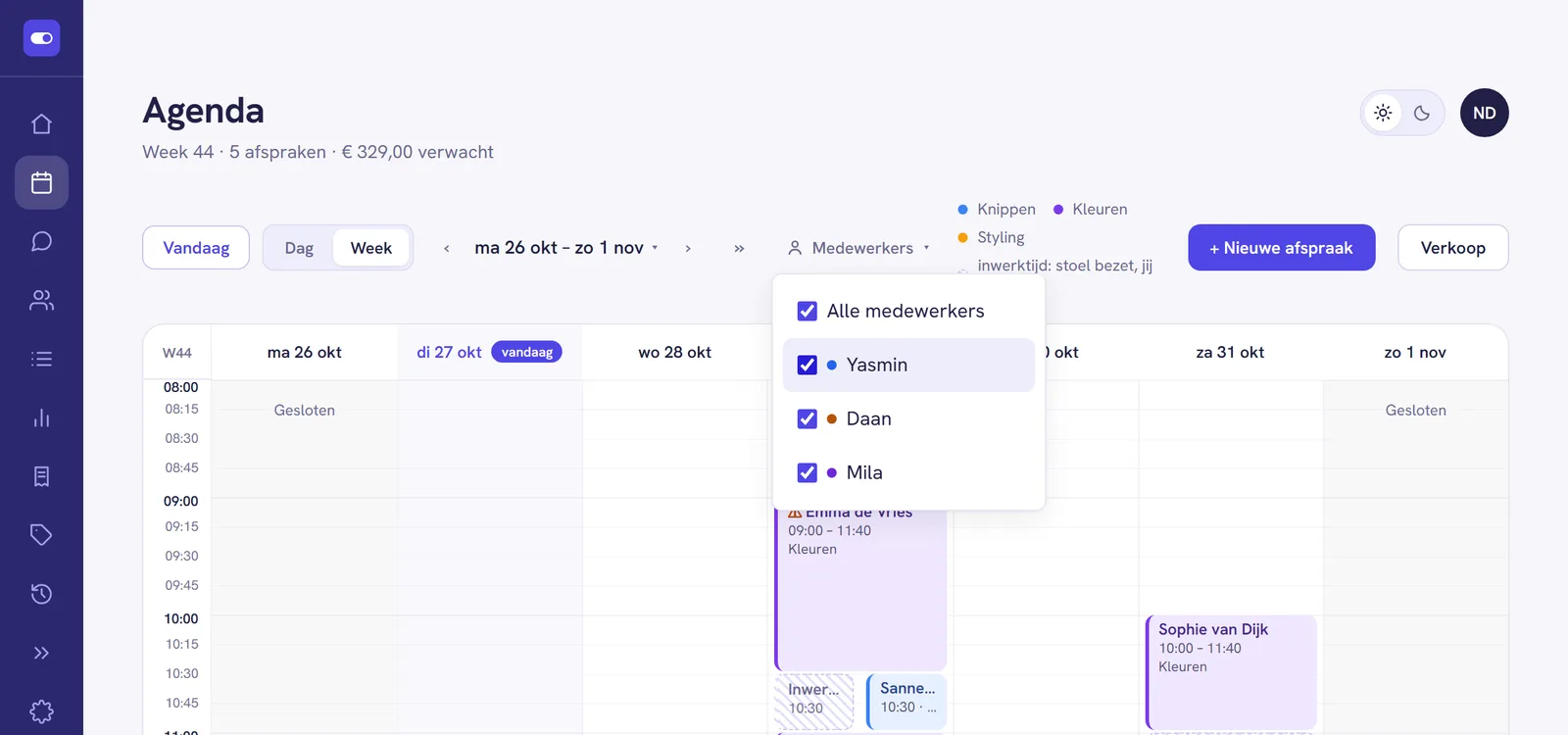
Task: Switch to dark mode moon icon
Action: tap(1422, 113)
